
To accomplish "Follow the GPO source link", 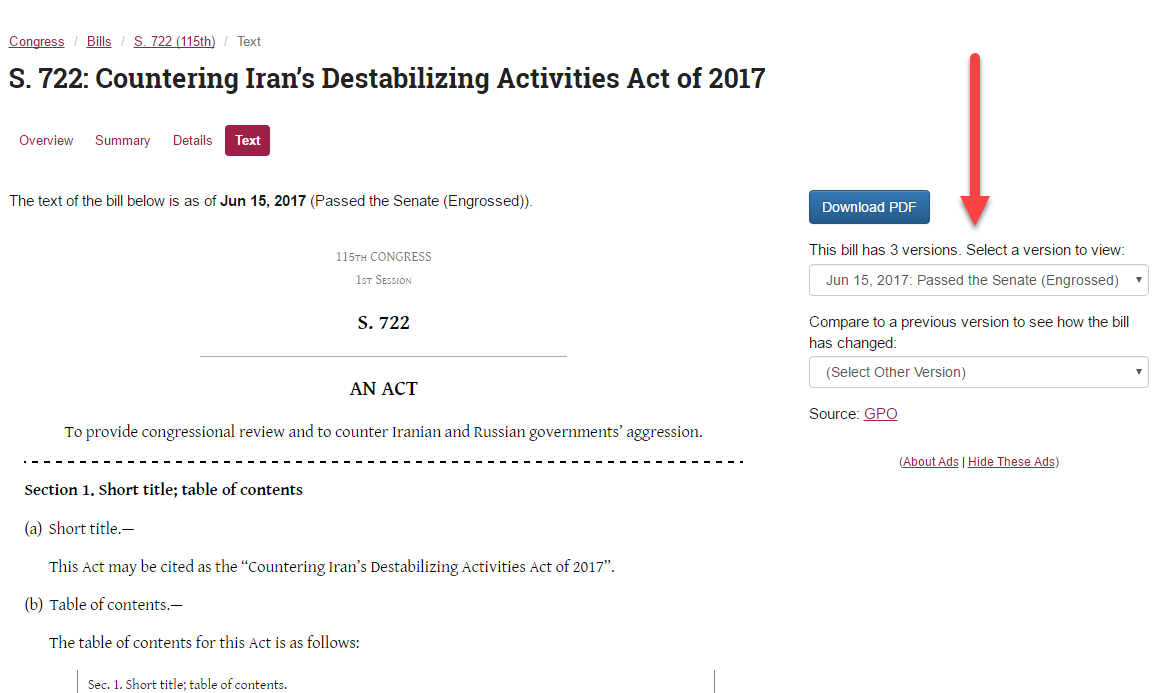I will [880, 414].
